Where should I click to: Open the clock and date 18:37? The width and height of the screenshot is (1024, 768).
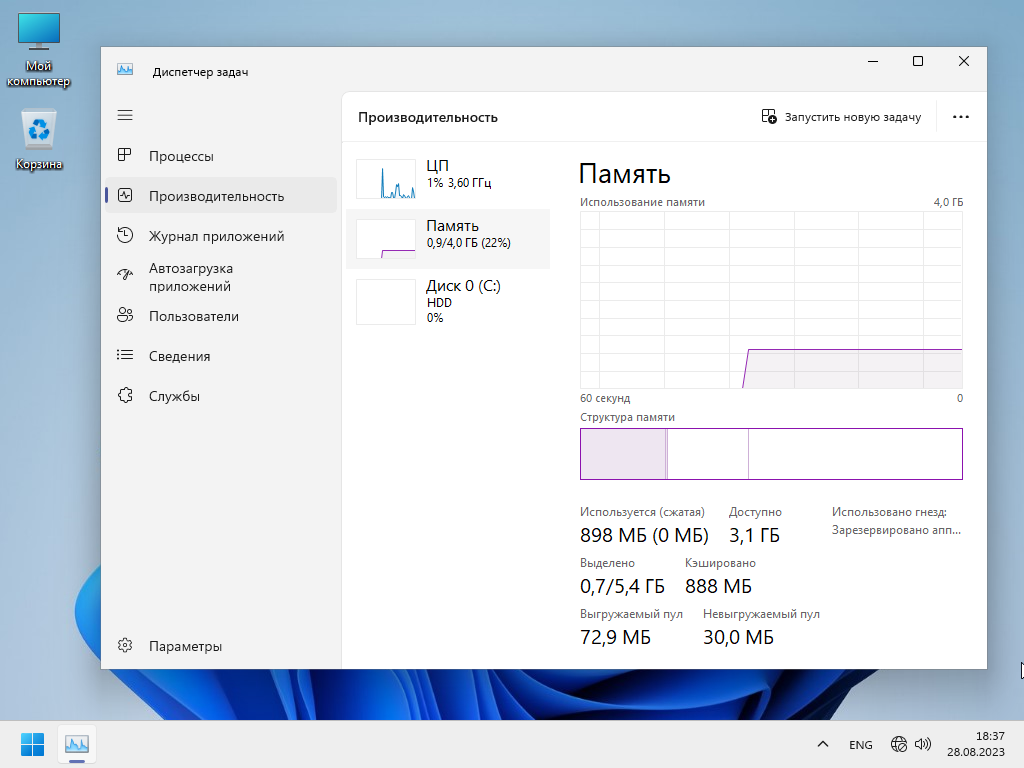976,744
